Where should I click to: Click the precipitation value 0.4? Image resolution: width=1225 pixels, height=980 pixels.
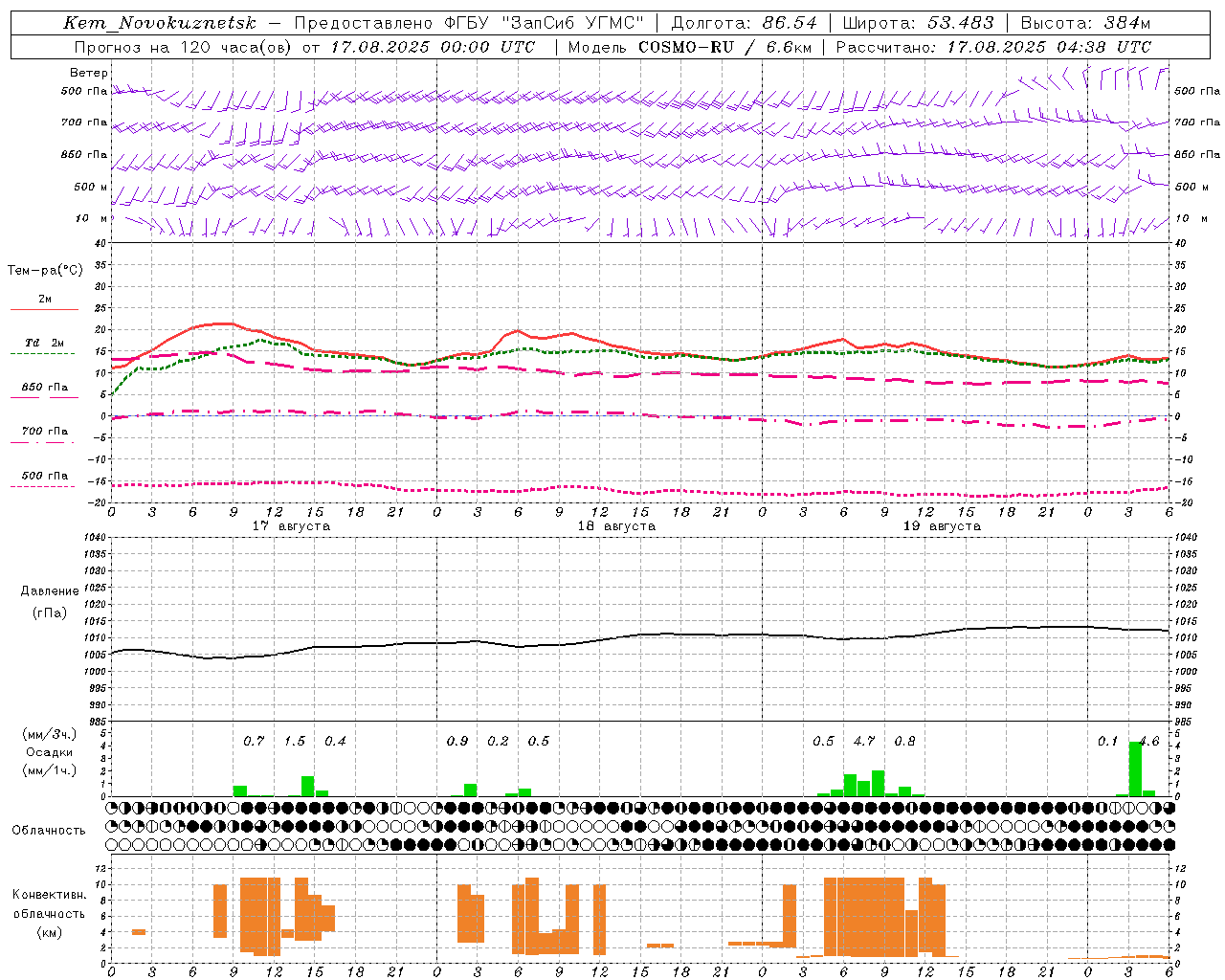click(335, 742)
